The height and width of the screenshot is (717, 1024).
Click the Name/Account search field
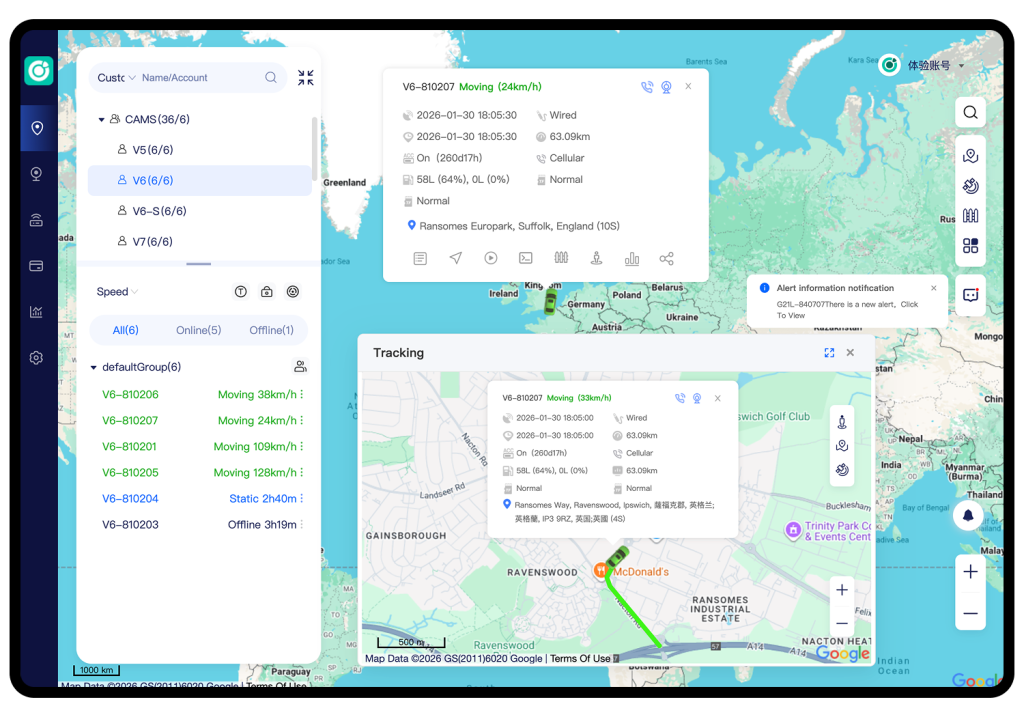198,78
